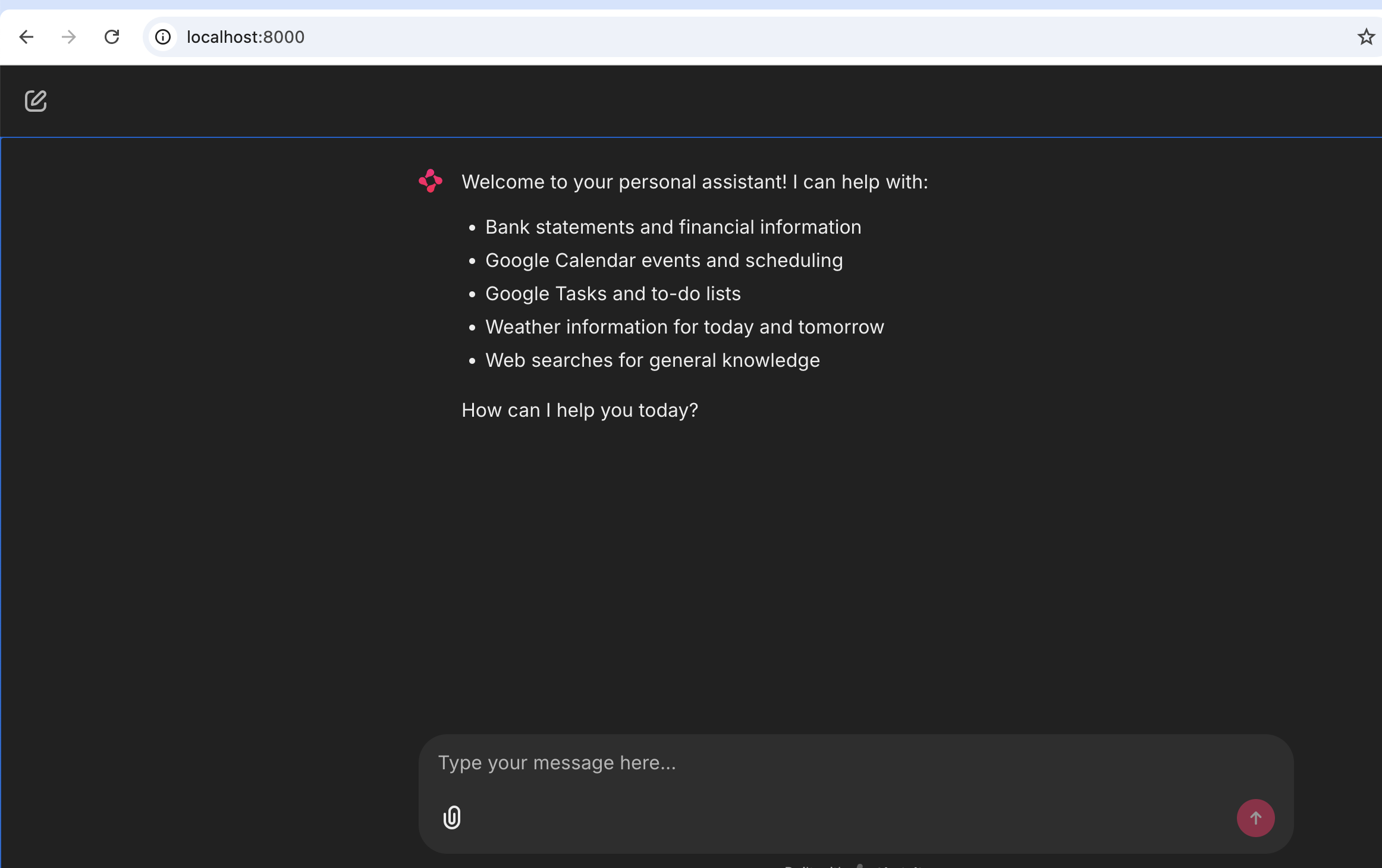Bookmark this page with the star icon
This screenshot has height=868, width=1382.
point(1365,37)
